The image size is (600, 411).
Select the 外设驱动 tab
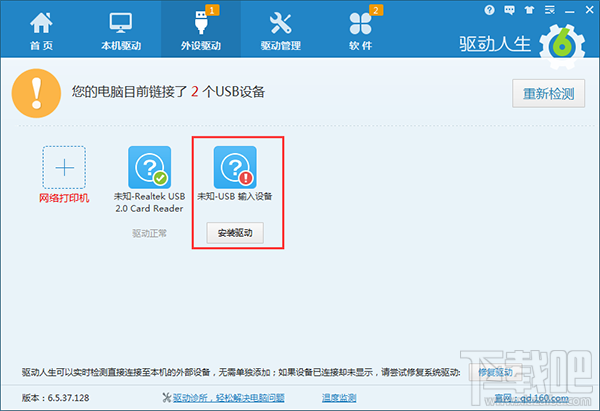(x=201, y=31)
